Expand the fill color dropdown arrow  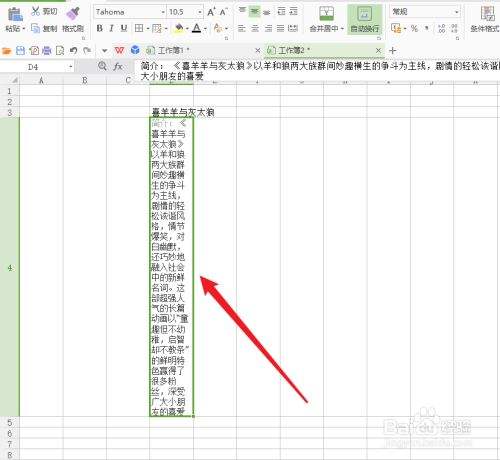(187, 29)
